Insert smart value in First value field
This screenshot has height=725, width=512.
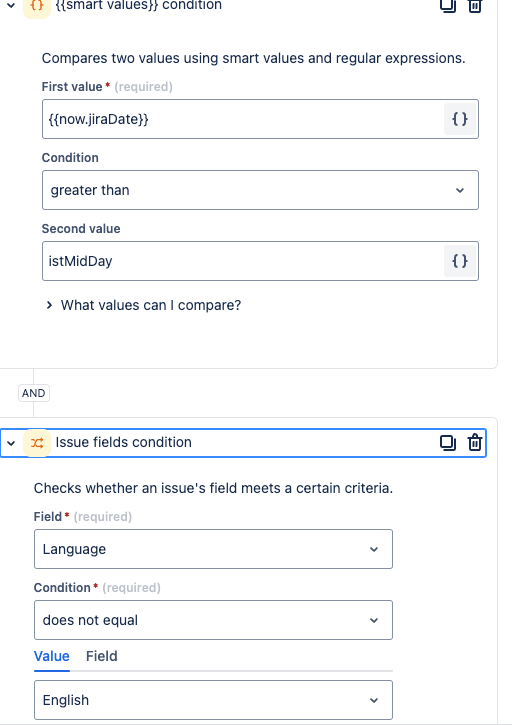[460, 119]
